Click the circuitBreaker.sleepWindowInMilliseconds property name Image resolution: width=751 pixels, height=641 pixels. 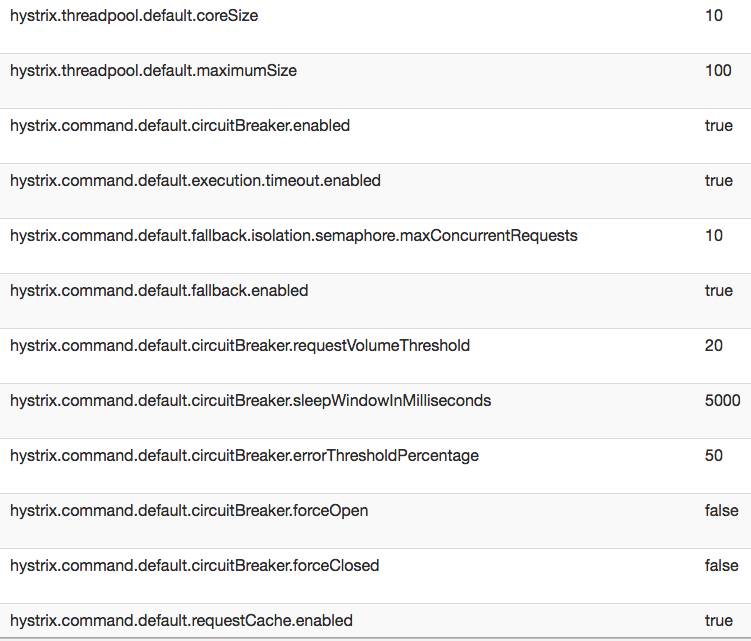(250, 401)
